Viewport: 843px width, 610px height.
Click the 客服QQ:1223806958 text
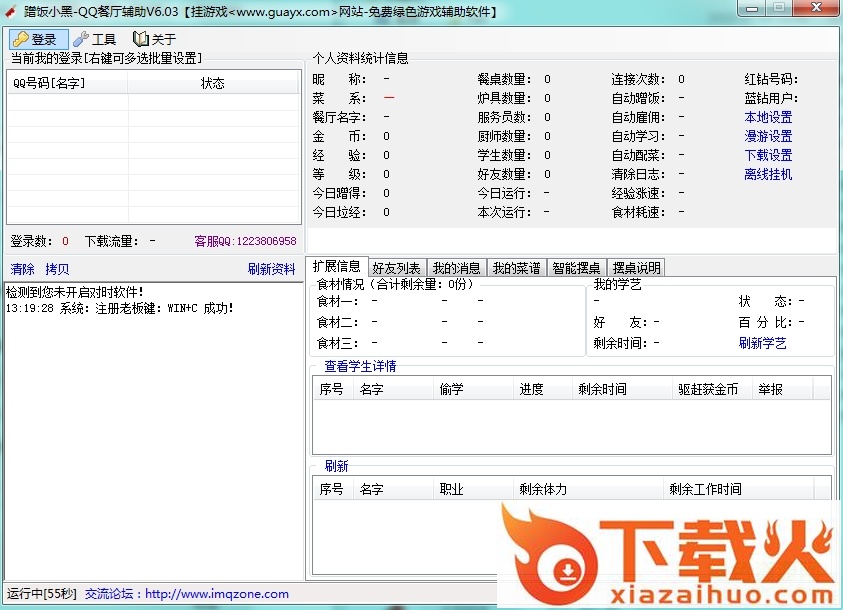[x=245, y=241]
